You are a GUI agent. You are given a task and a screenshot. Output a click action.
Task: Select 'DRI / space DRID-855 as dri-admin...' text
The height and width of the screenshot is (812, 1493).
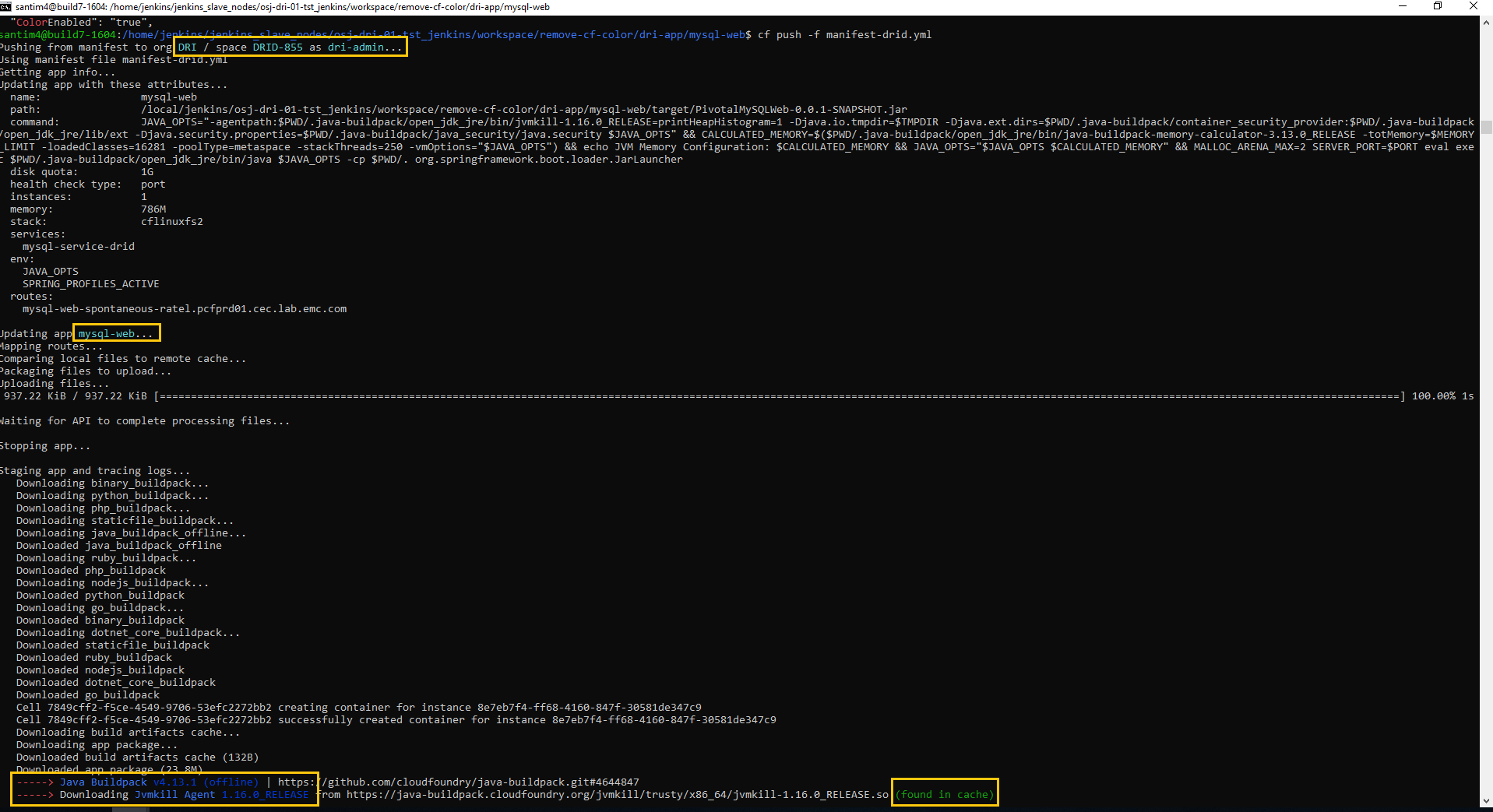(x=291, y=47)
